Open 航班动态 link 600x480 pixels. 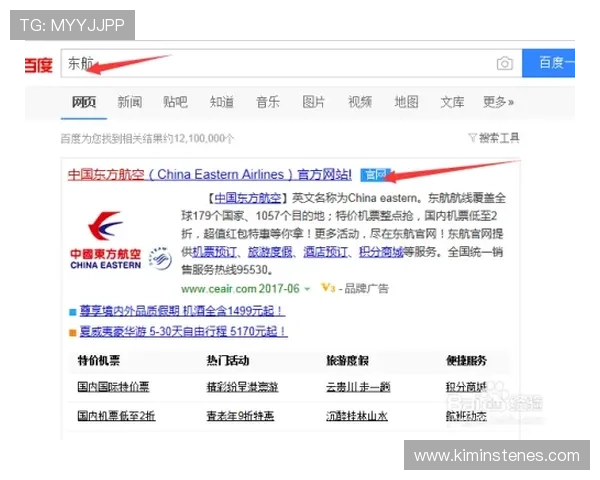click(466, 416)
